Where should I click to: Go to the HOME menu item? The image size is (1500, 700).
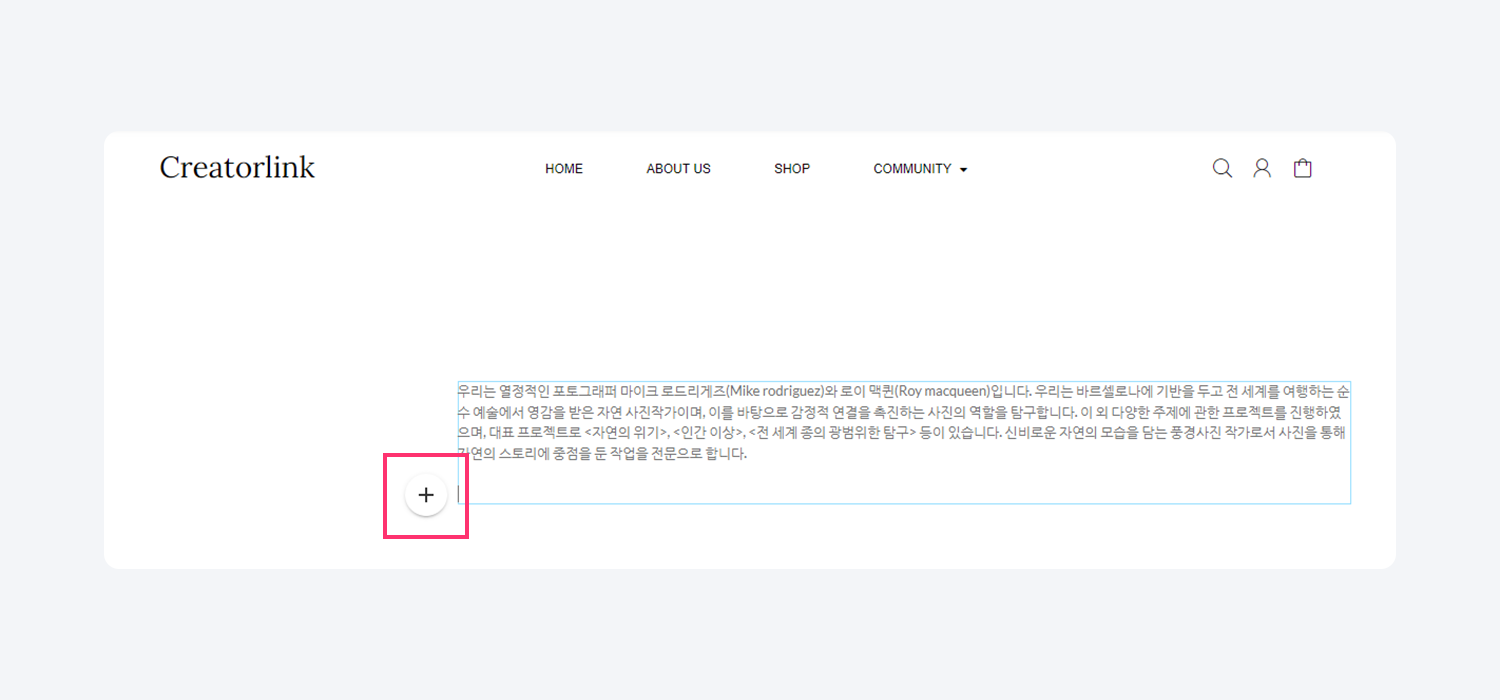pos(564,169)
